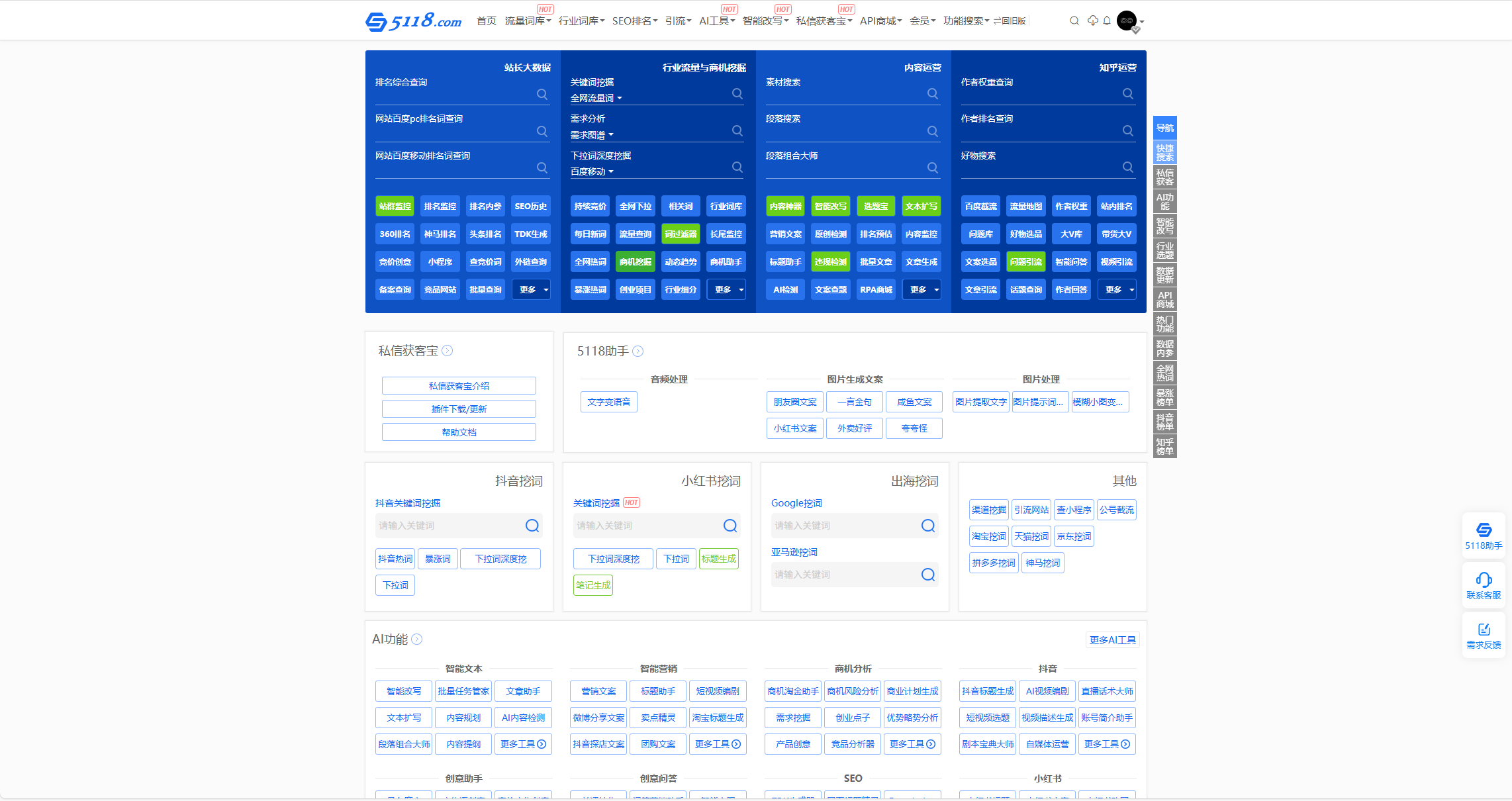Open the 百度移动 dropdown selector

pyautogui.click(x=592, y=171)
